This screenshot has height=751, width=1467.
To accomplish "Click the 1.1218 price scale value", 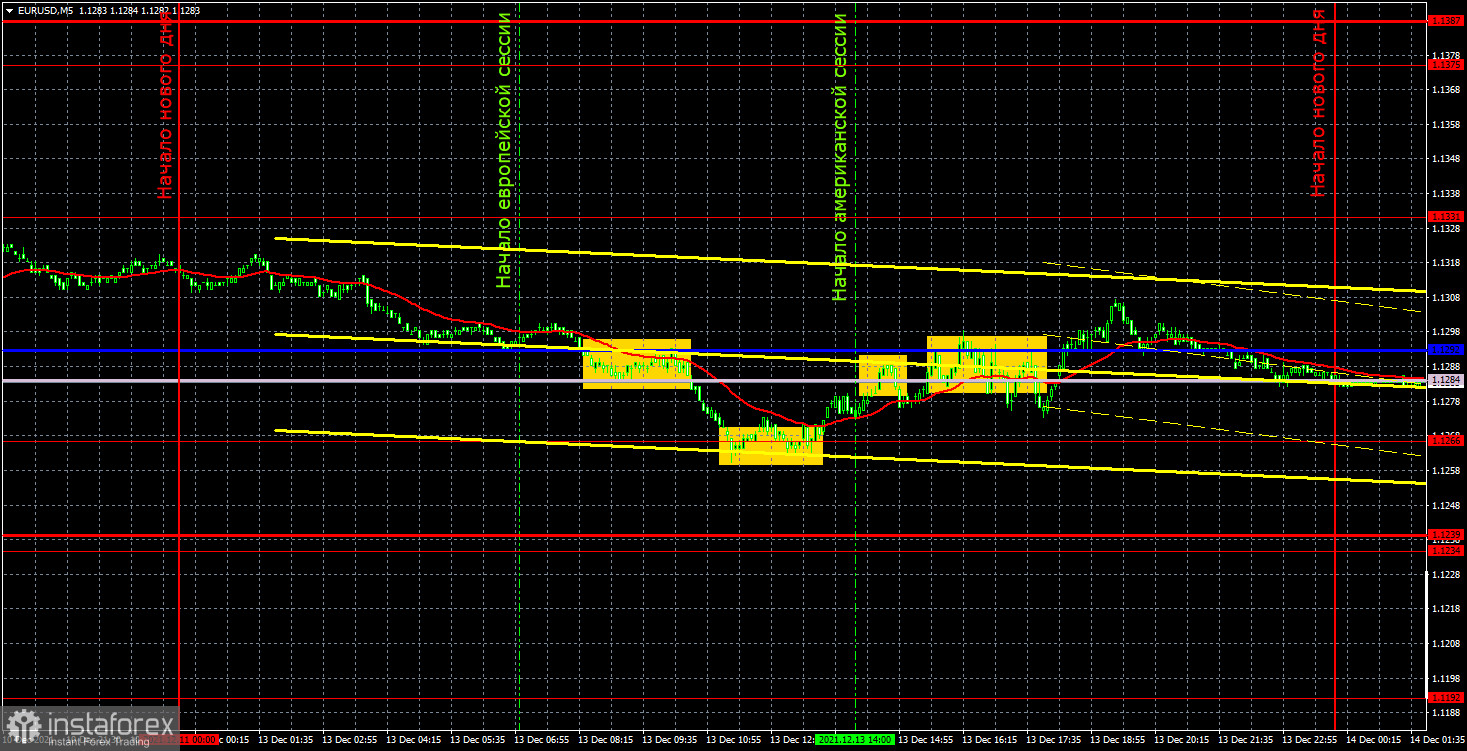I will (x=1446, y=609).
